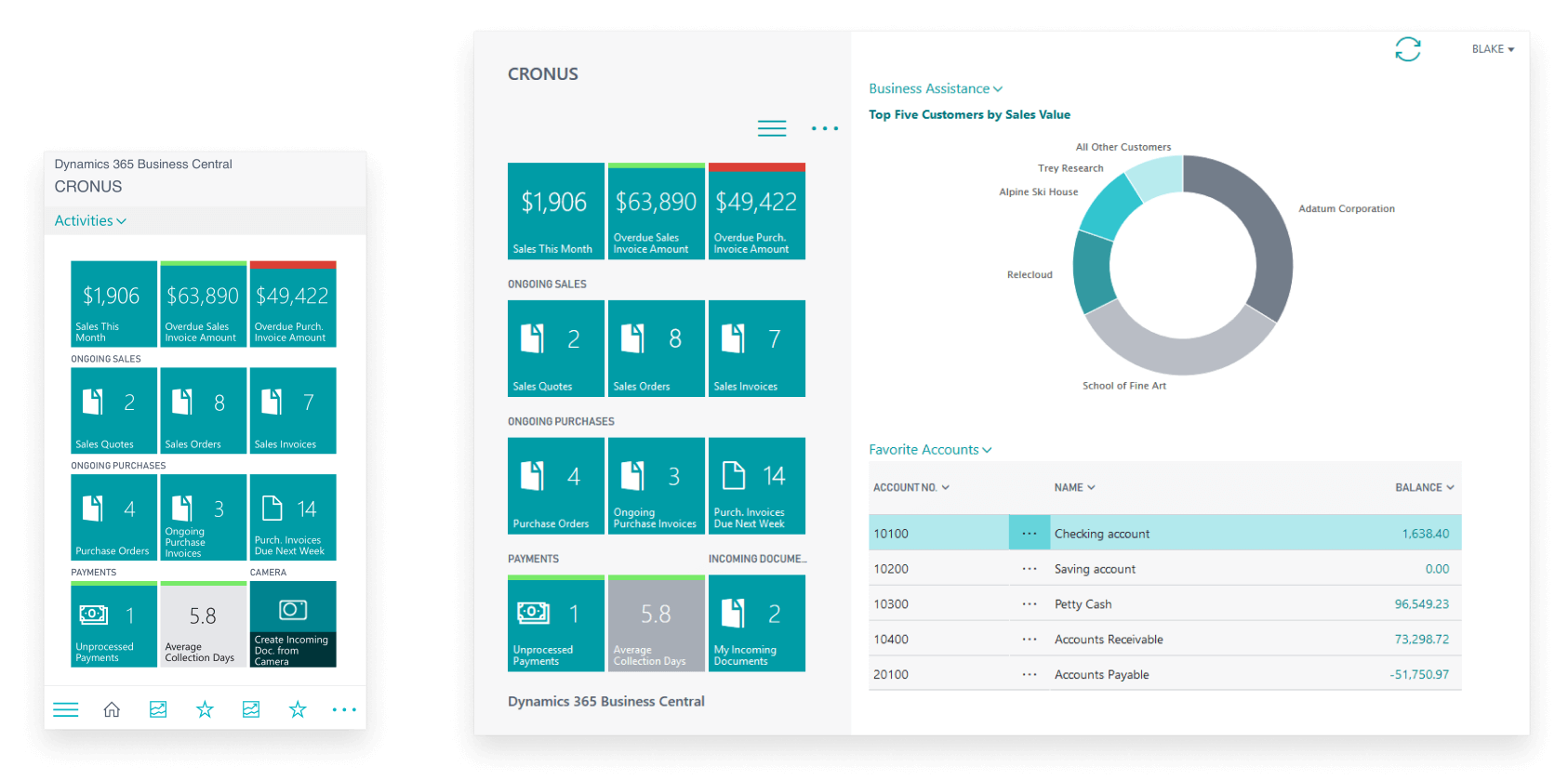1568x780 pixels.
Task: Expand the Business Assistance dropdown
Action: tap(935, 89)
